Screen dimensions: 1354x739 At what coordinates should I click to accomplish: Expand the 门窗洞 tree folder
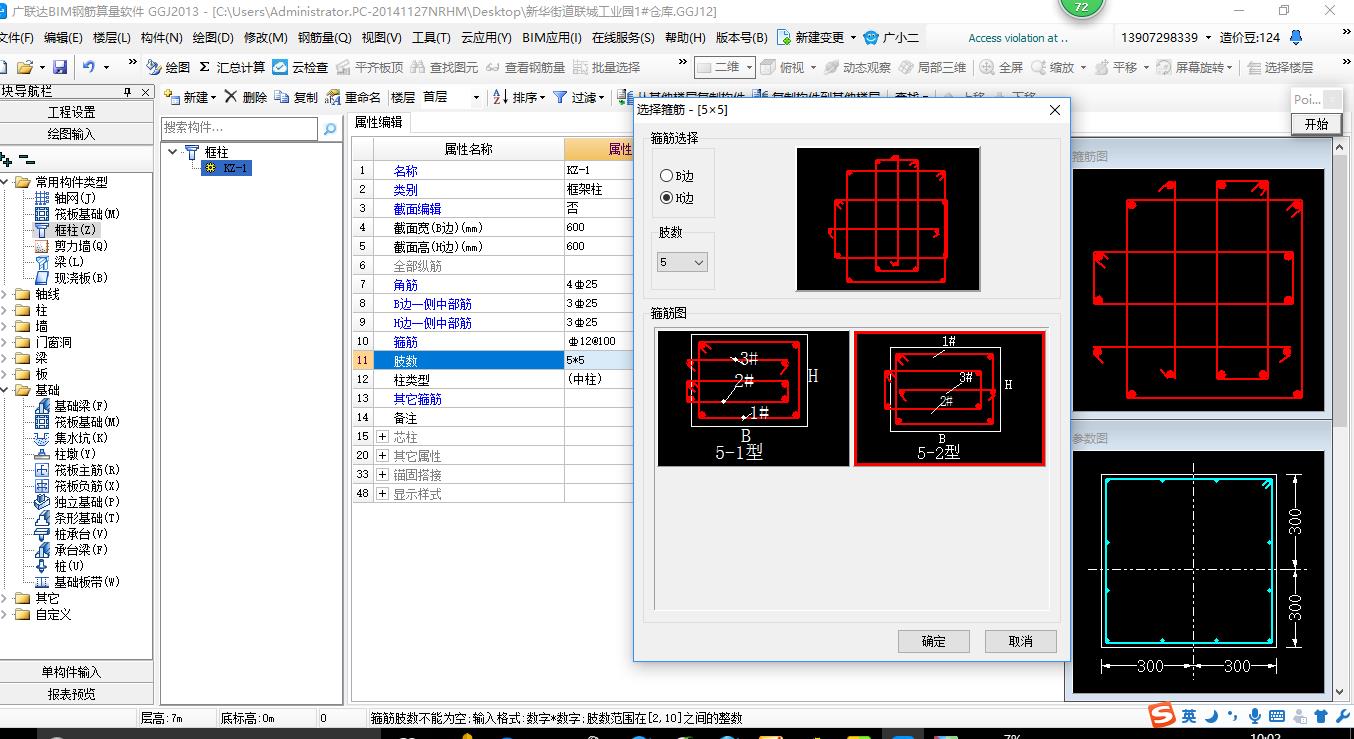click(5, 342)
